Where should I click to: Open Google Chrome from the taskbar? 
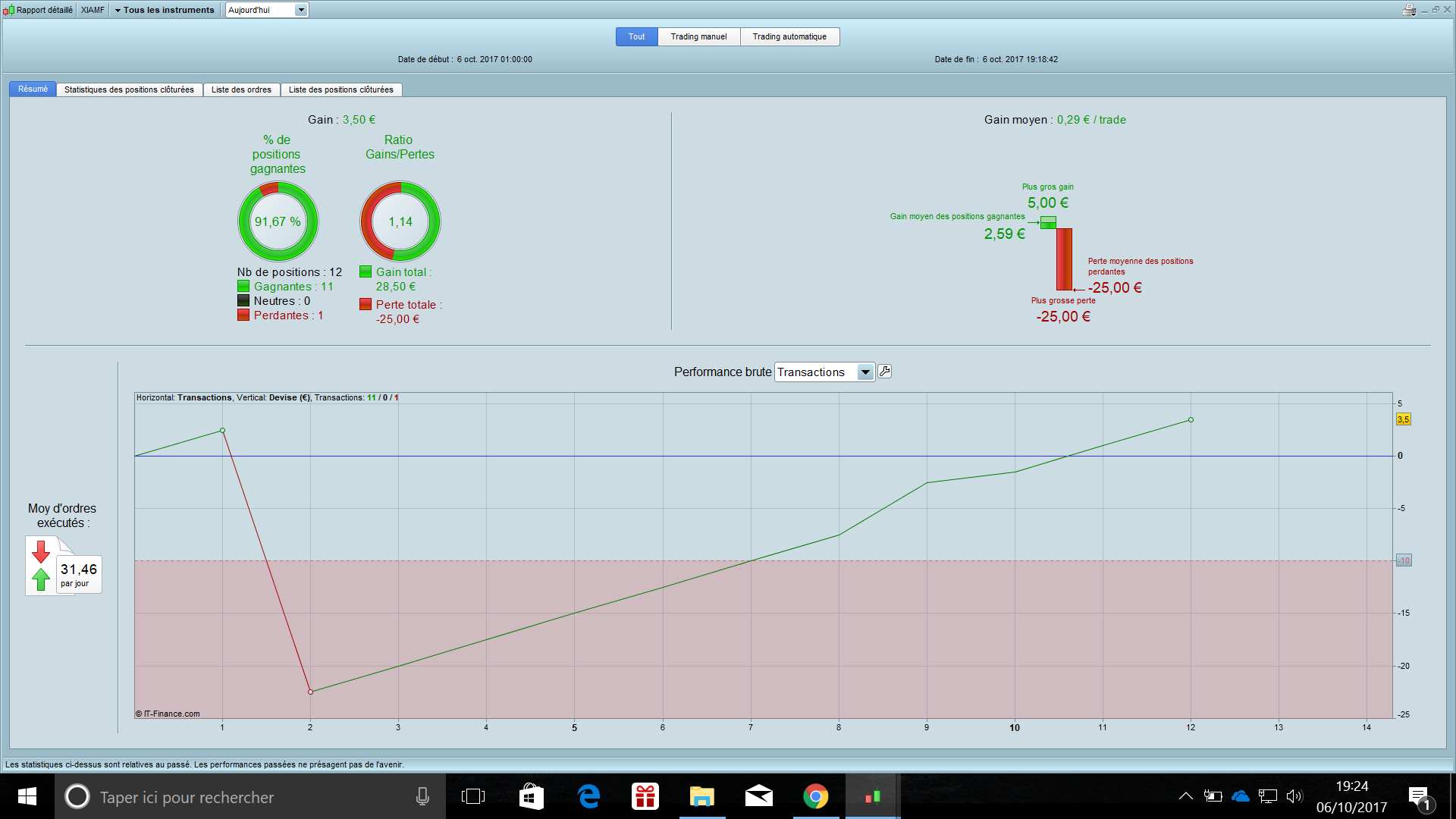(815, 796)
